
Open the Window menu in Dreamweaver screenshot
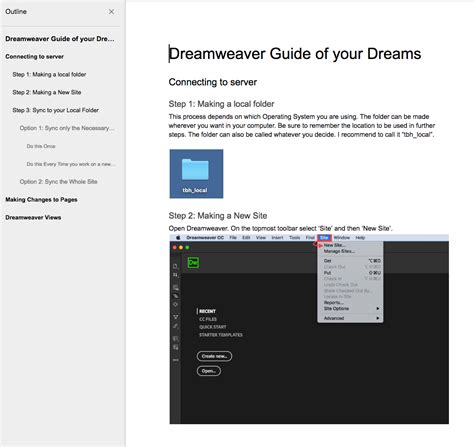tap(342, 238)
